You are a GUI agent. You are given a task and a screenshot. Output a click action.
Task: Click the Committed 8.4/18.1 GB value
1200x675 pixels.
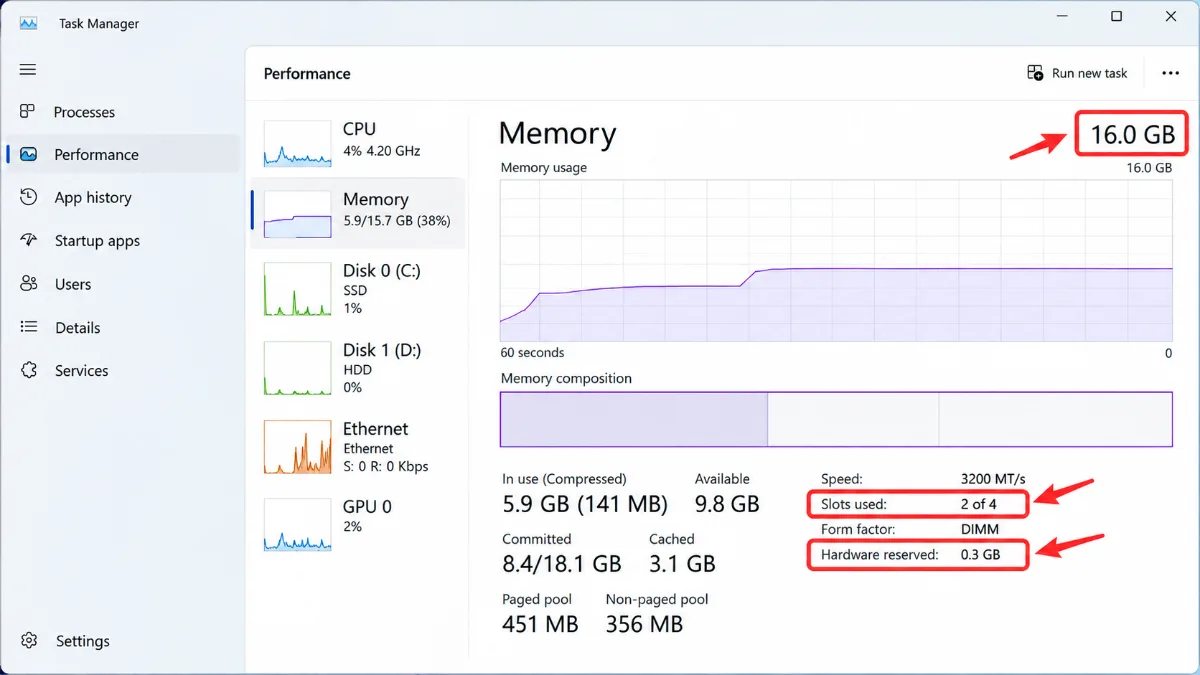click(561, 564)
